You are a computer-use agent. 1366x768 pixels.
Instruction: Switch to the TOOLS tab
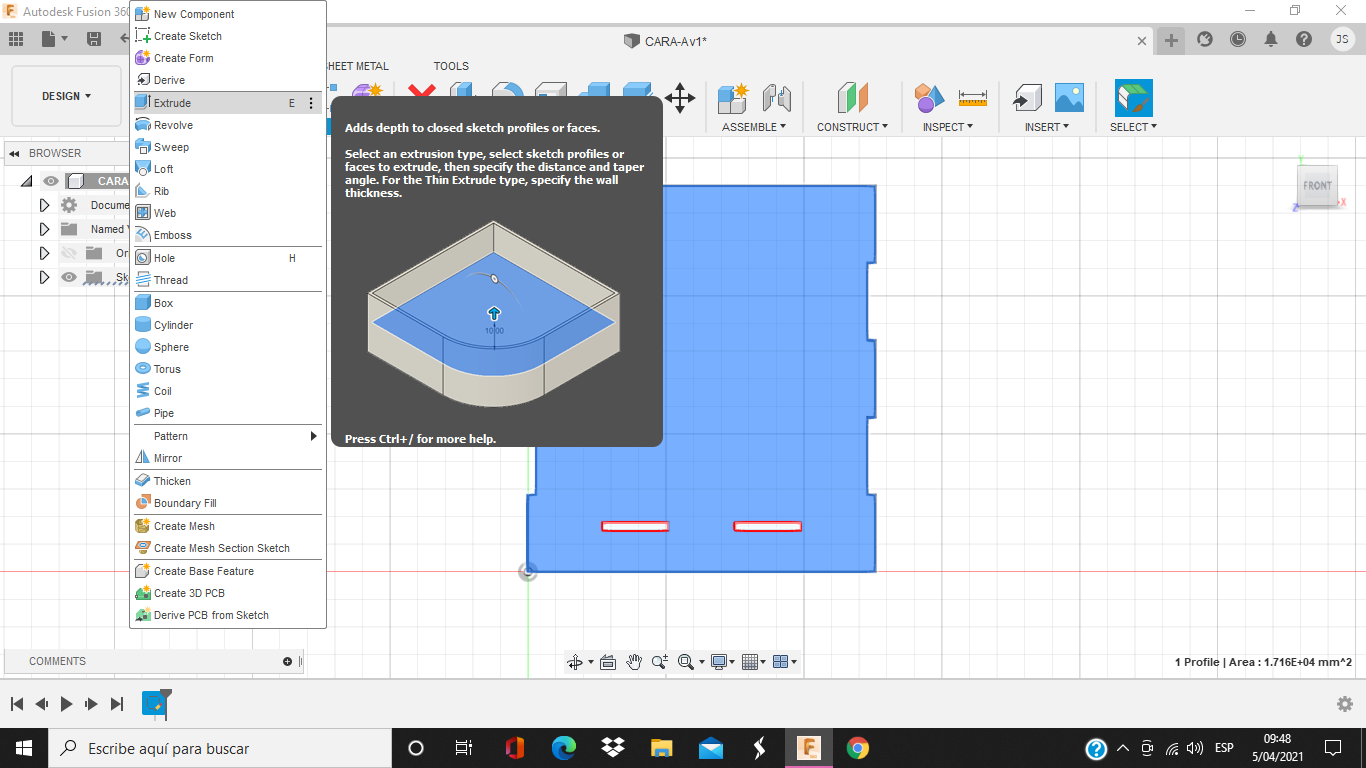pyautogui.click(x=451, y=66)
